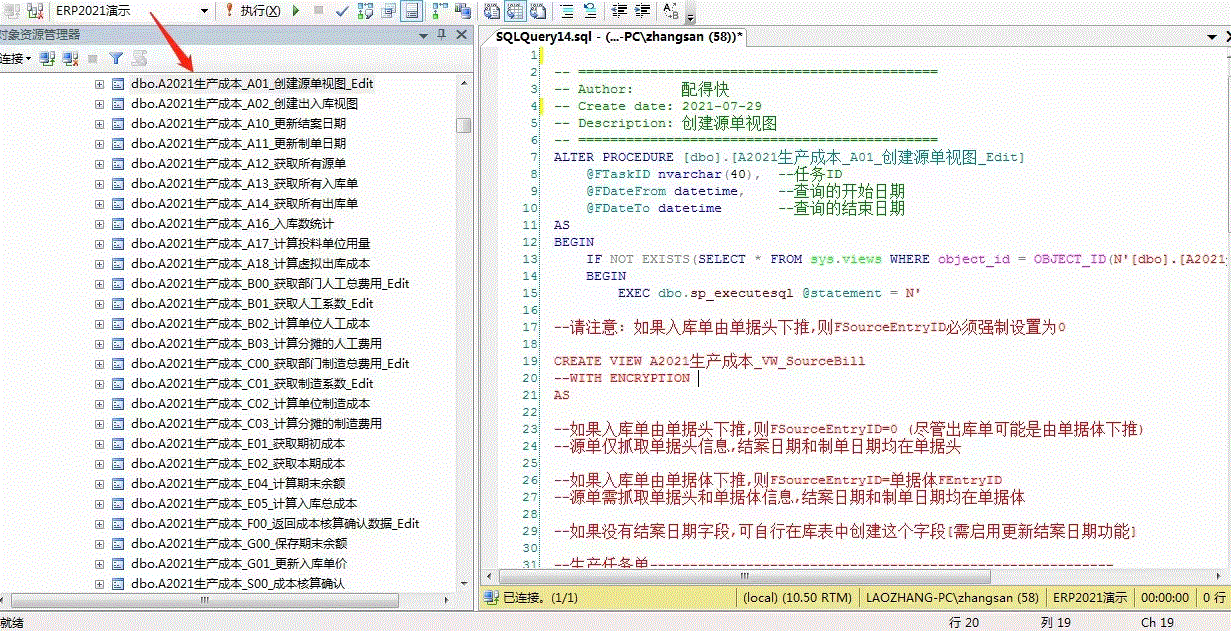
Task: Select dbo.A2021生产成本_E05_计算入库总成本 procedure
Action: [243, 503]
